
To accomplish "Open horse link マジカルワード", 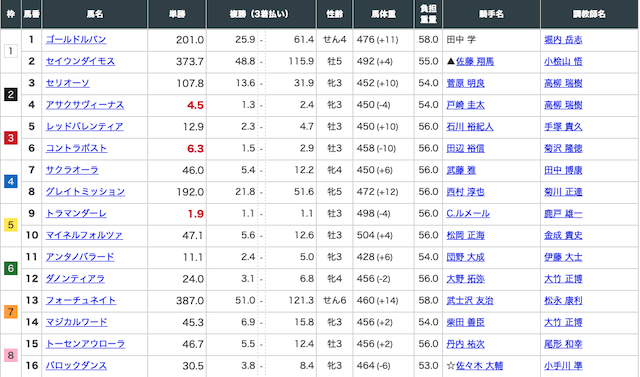I will (76, 322).
